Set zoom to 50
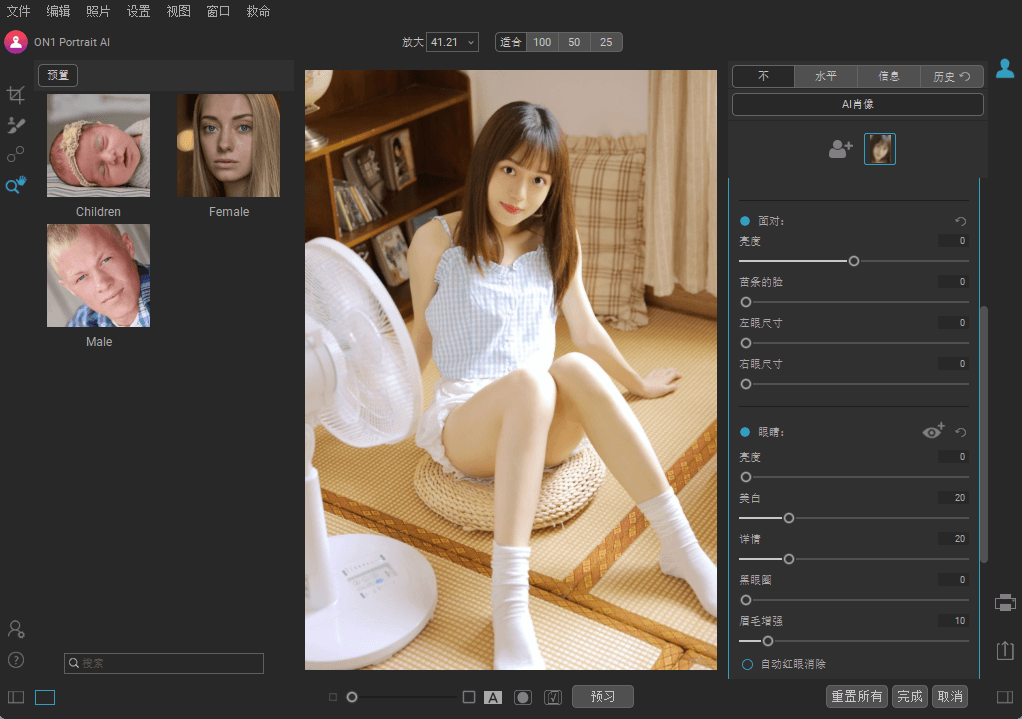The width and height of the screenshot is (1022, 719). tap(574, 42)
